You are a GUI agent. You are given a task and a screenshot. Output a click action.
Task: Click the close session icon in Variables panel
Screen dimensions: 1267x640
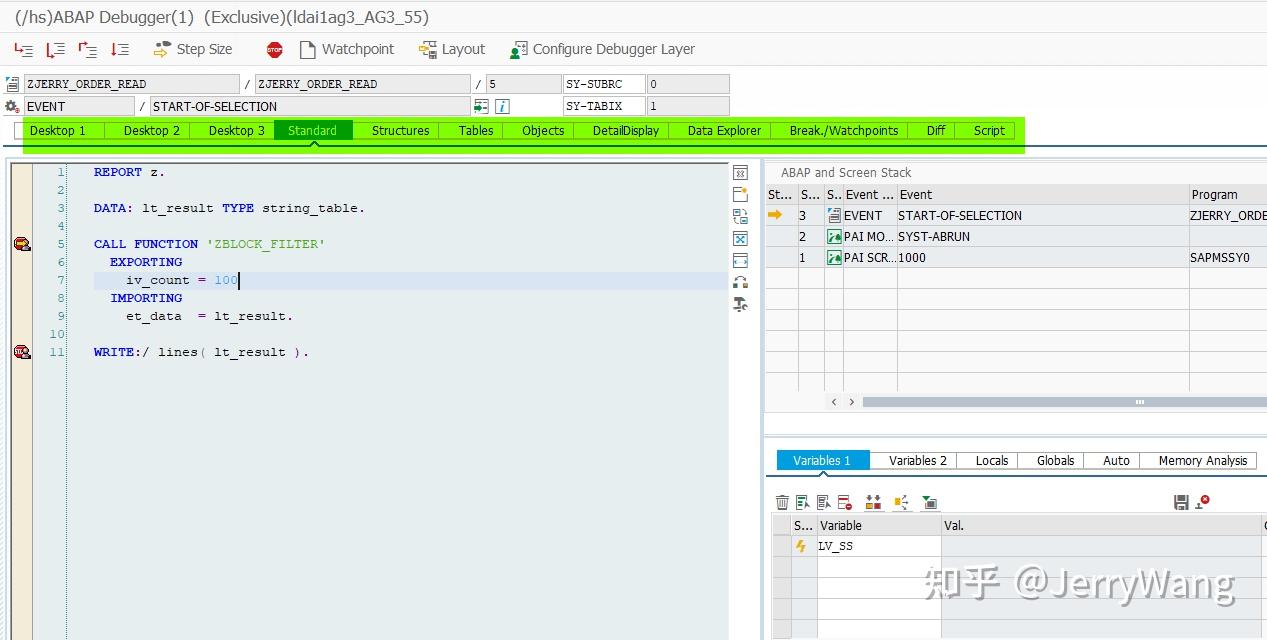click(1200, 501)
